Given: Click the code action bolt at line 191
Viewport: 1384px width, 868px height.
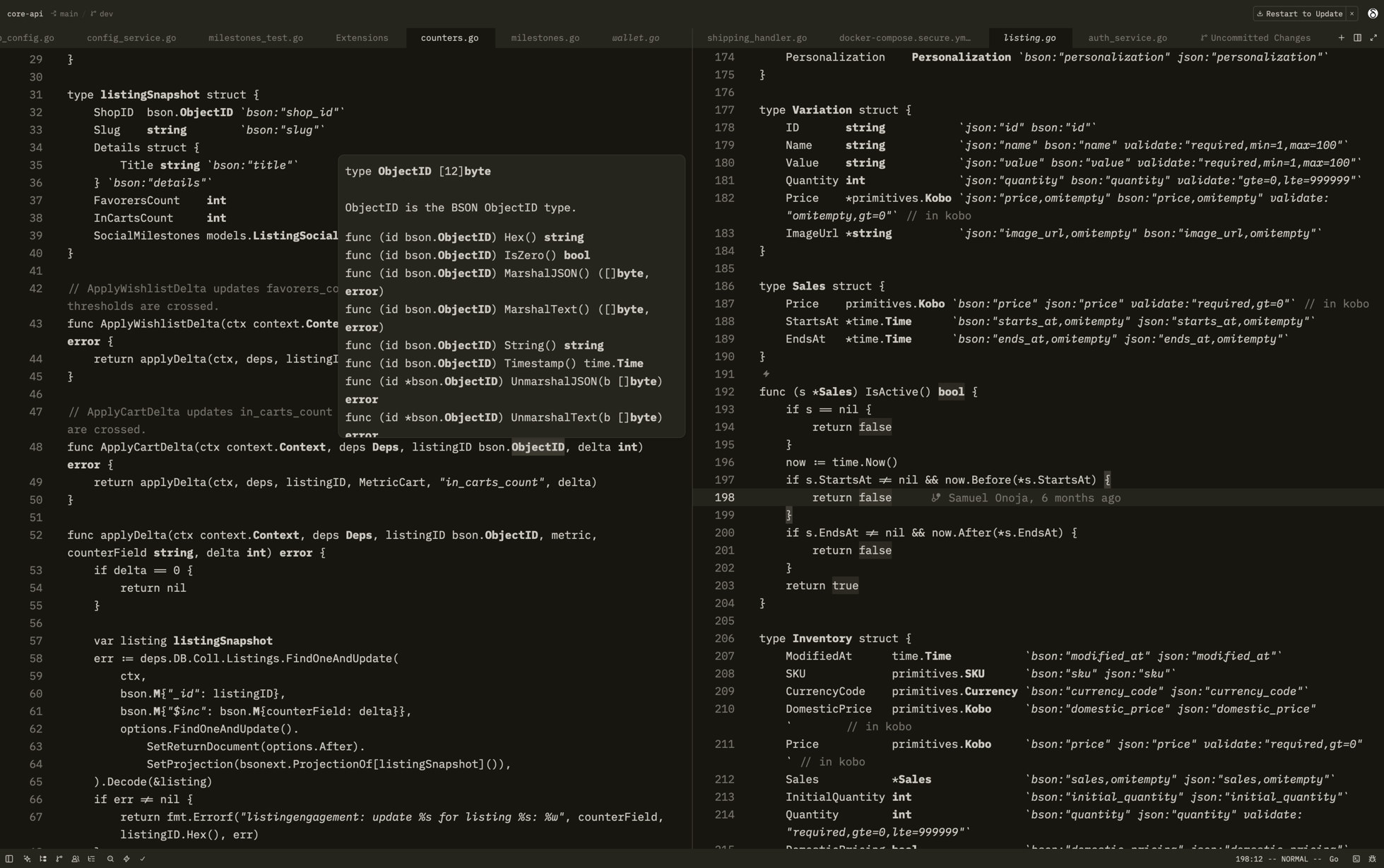Looking at the screenshot, I should coord(766,374).
